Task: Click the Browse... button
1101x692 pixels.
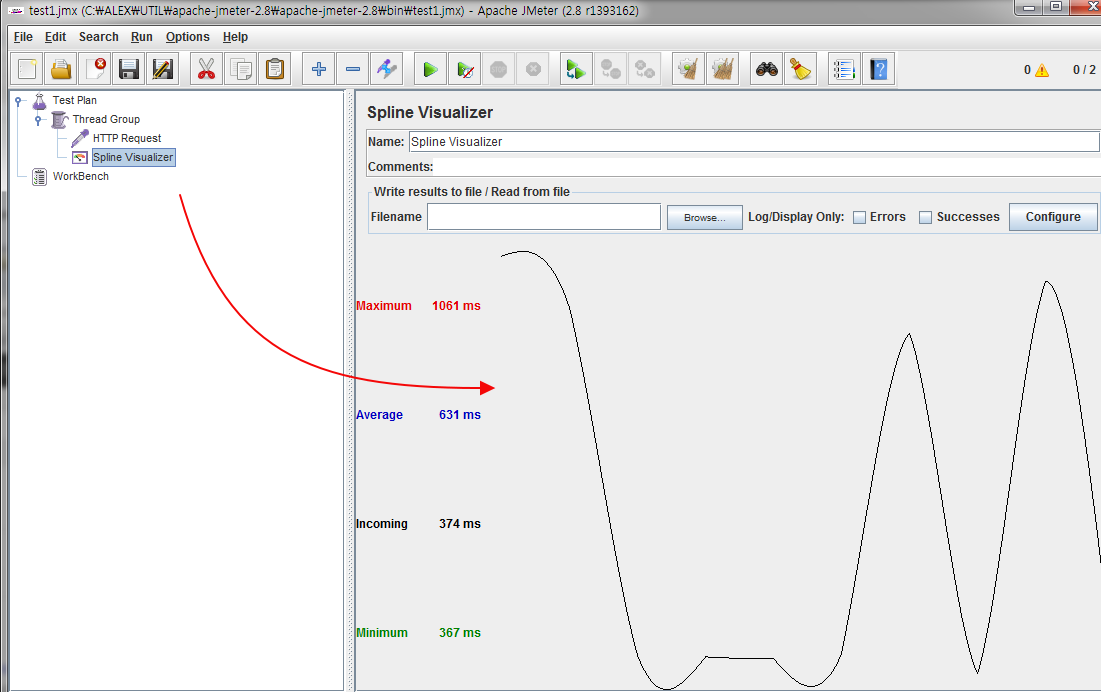Action: [704, 218]
